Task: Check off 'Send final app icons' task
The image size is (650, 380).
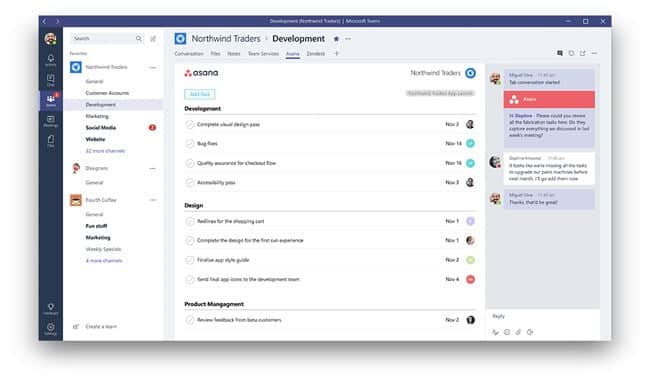Action: (190, 279)
